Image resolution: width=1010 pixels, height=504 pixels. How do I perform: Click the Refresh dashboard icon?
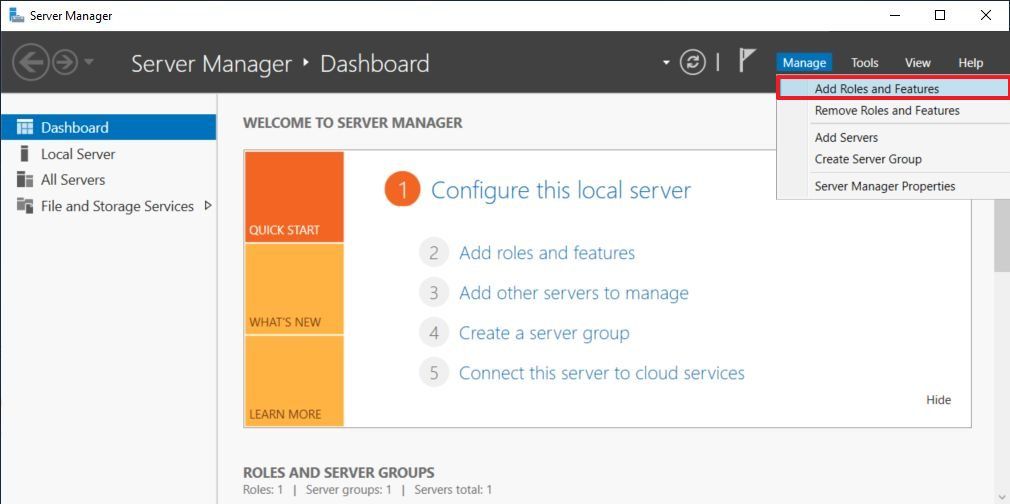tap(692, 63)
